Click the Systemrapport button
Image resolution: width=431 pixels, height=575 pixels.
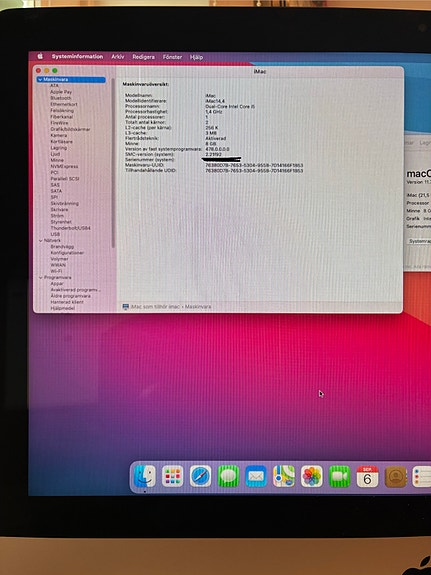click(420, 241)
